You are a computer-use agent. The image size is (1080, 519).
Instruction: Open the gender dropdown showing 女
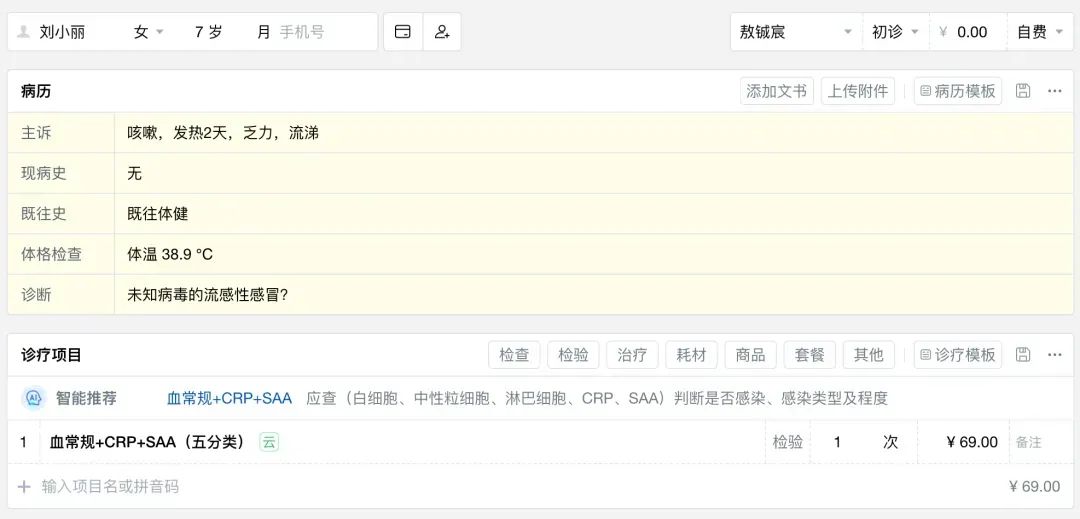148,32
